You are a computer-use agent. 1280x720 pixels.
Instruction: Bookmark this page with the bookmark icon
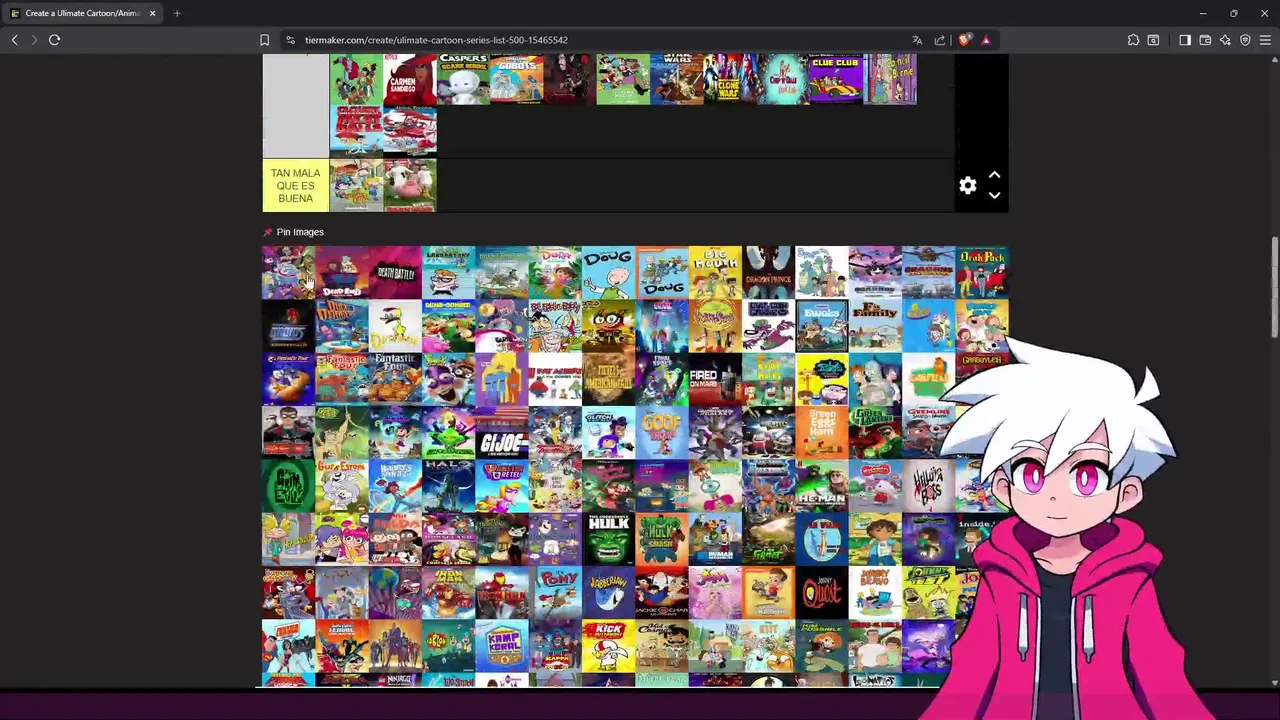click(x=264, y=40)
